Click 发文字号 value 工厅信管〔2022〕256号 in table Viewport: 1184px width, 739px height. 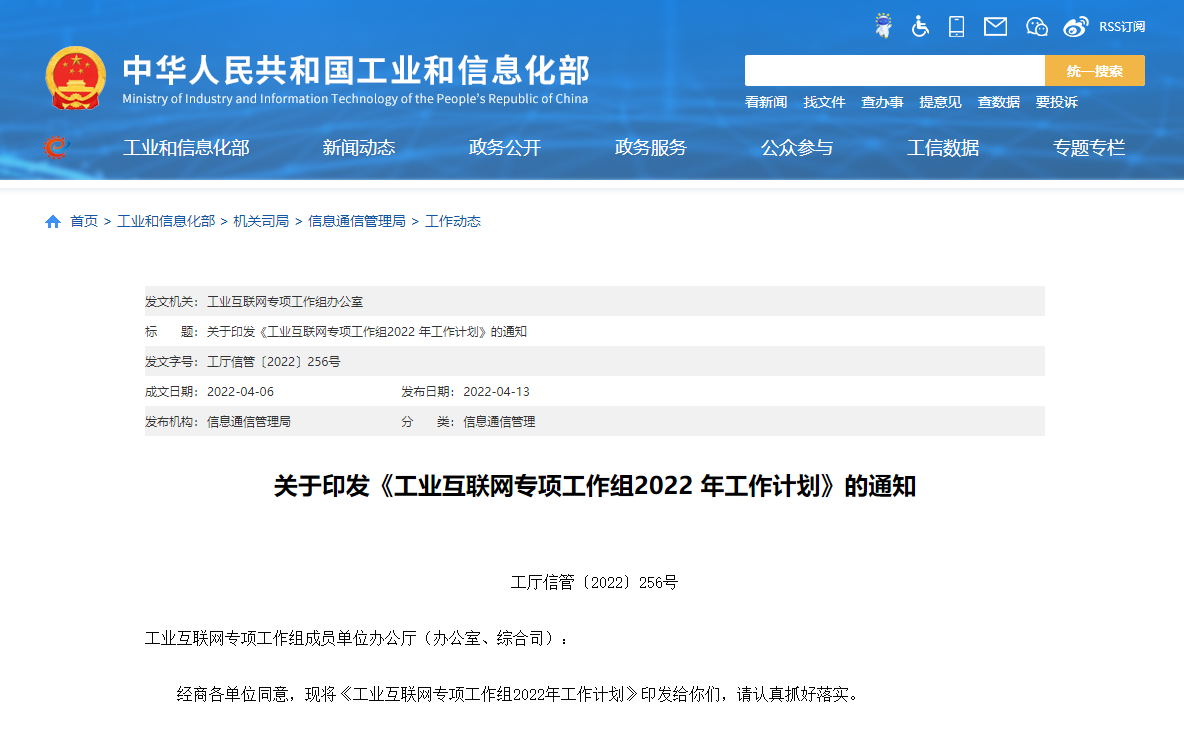pos(273,362)
